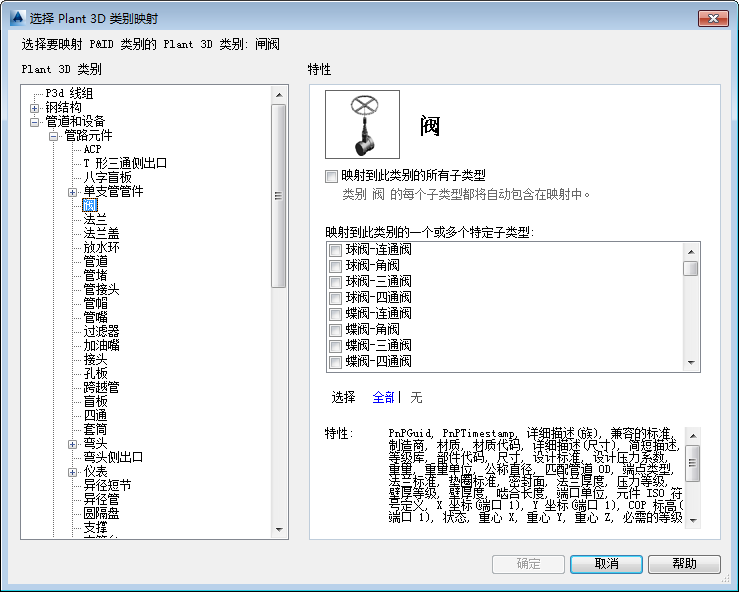The image size is (739, 592).
Task: Select 管帽 tree item
Action: click(95, 304)
